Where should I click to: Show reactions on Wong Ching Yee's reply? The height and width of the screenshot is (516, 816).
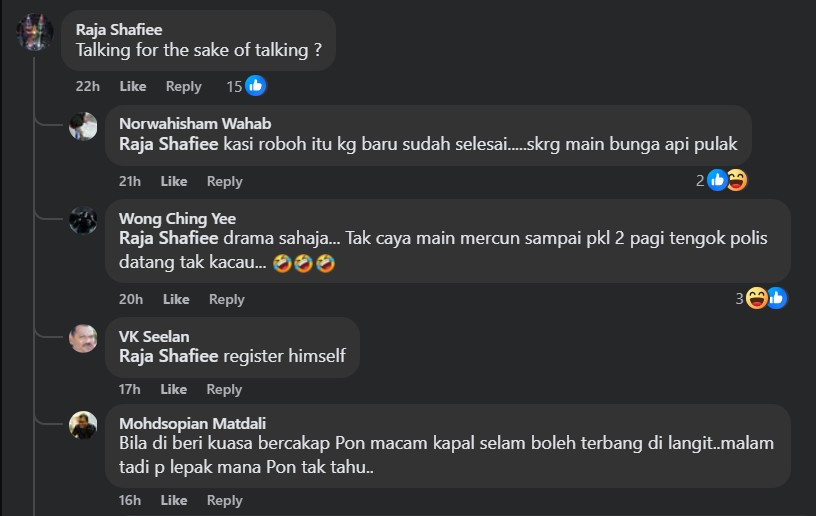765,298
